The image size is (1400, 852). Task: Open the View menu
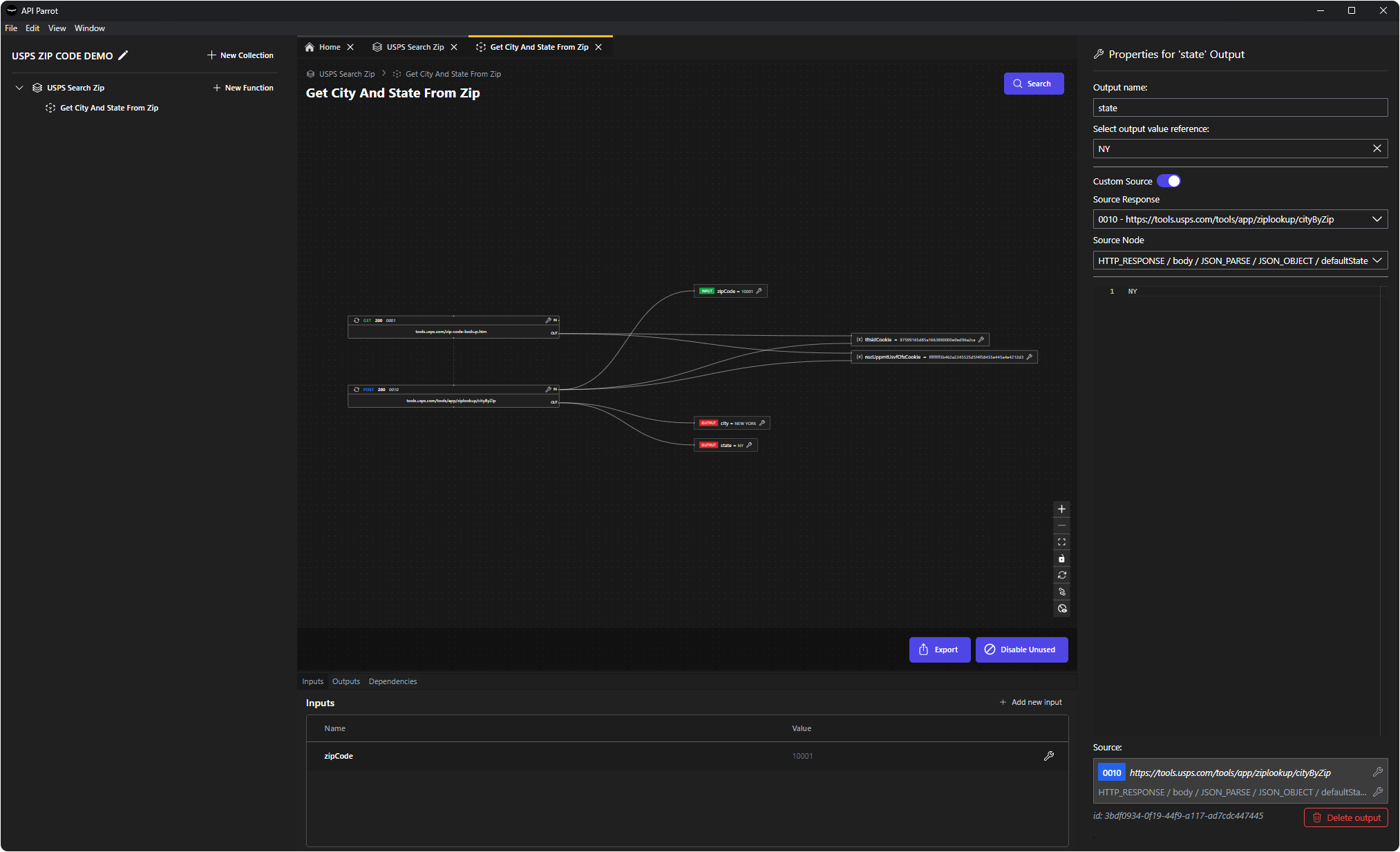[x=57, y=28]
